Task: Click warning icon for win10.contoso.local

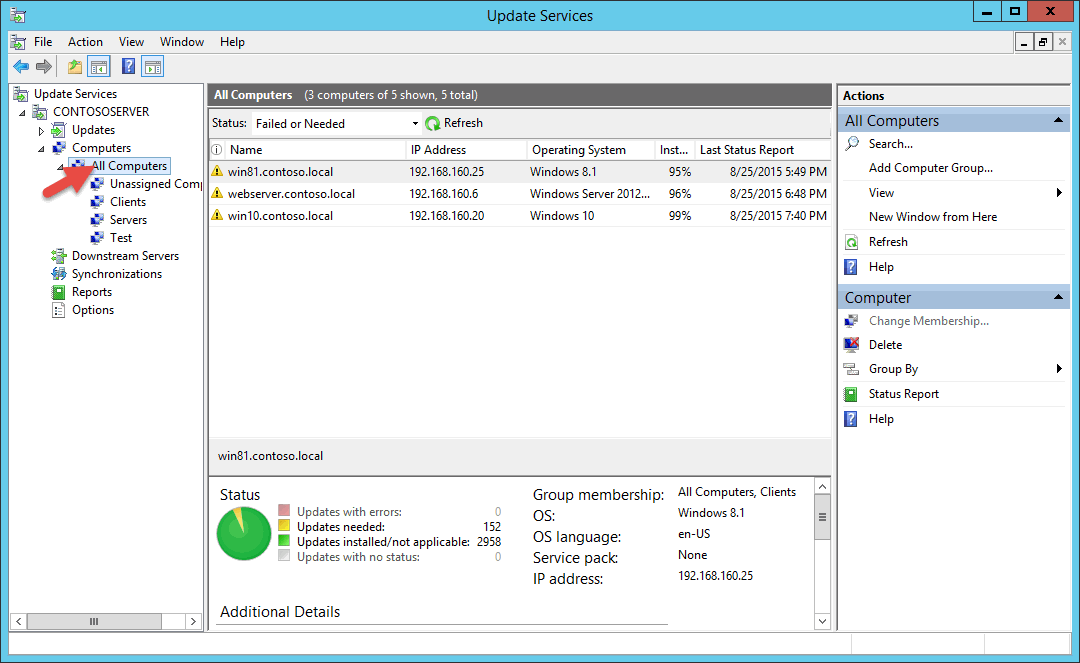Action: (217, 215)
